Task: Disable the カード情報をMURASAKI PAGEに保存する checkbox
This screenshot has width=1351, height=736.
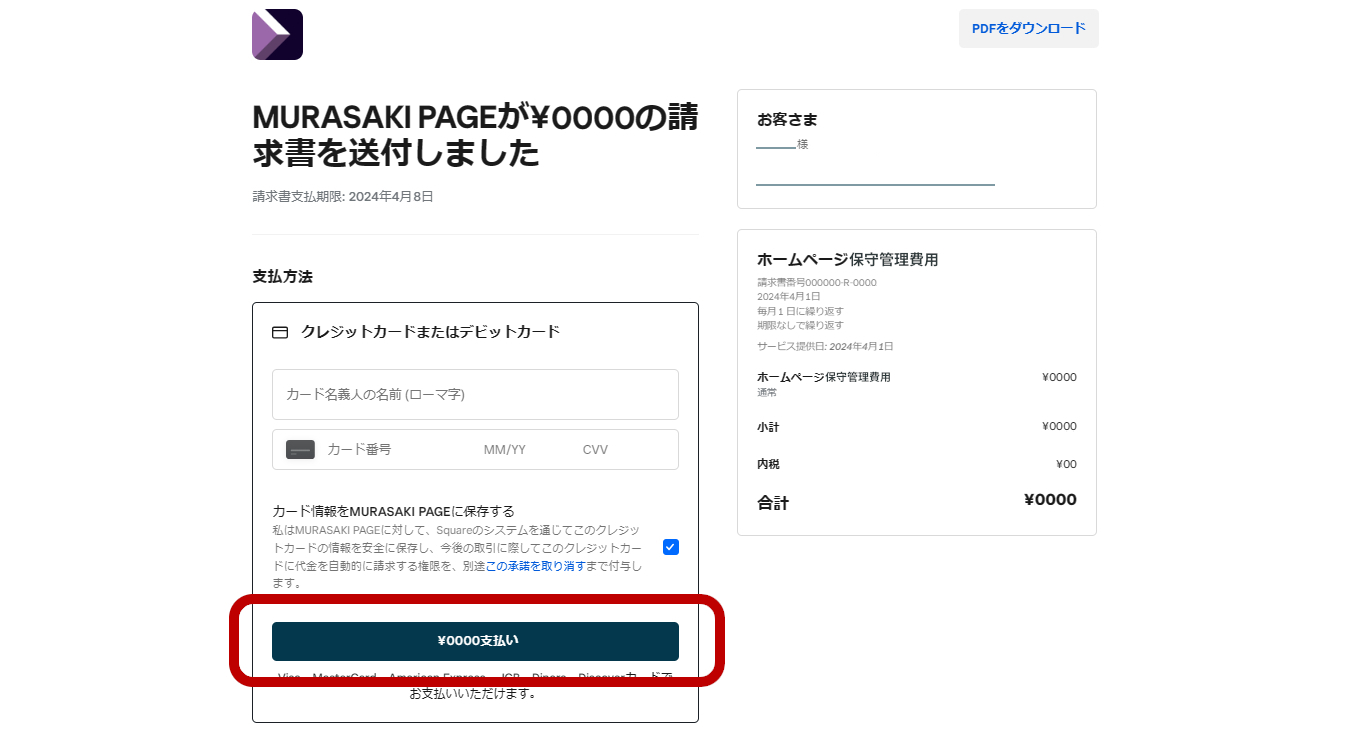Action: coord(670,547)
